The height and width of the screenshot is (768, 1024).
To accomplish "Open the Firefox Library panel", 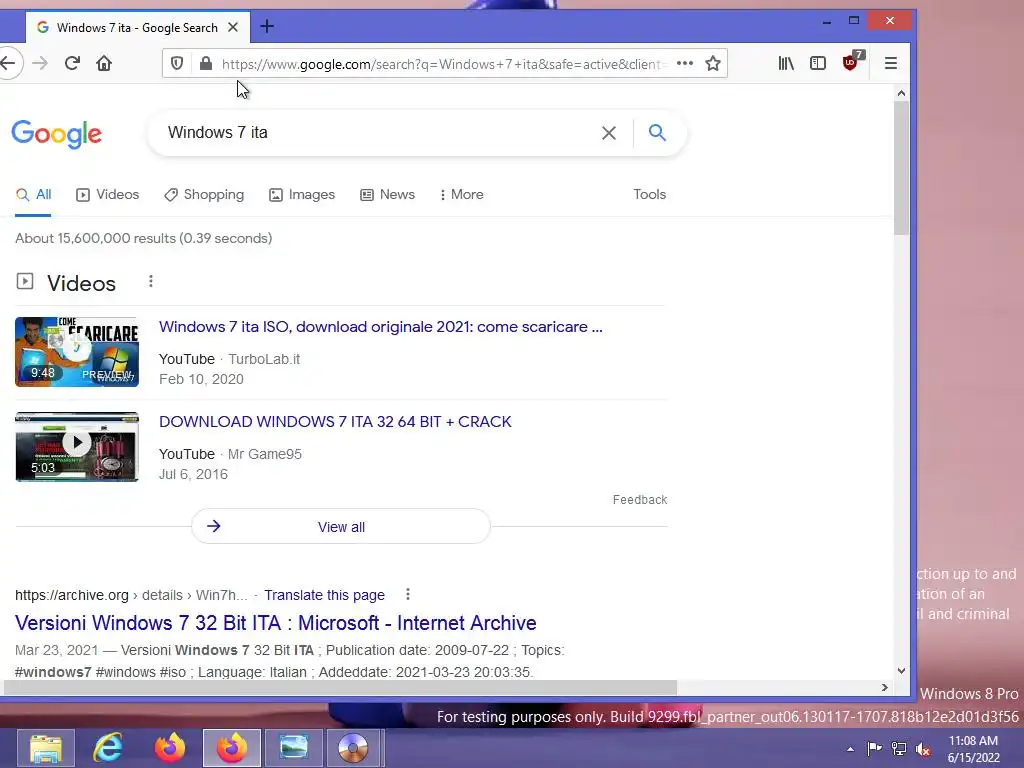I will 786,63.
